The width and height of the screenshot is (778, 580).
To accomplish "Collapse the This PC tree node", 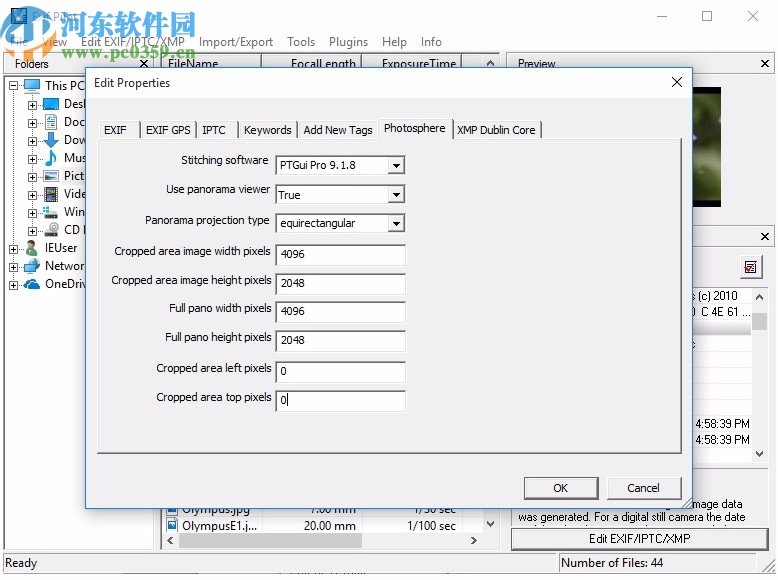I will [x=13, y=85].
